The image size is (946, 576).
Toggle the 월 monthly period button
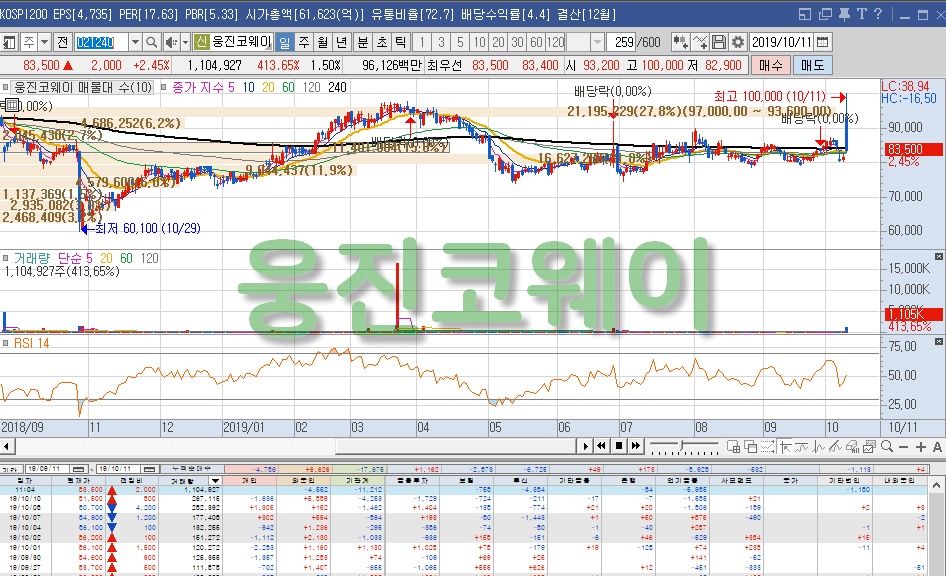click(x=323, y=42)
